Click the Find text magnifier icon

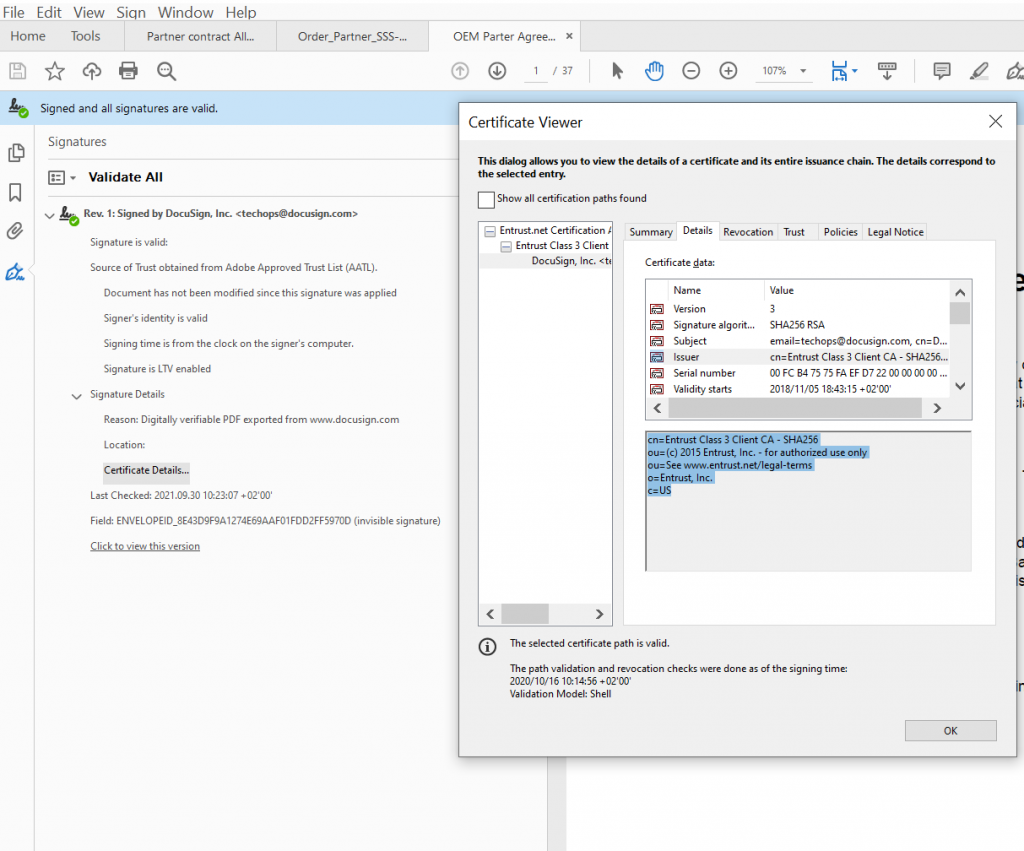pyautogui.click(x=167, y=71)
